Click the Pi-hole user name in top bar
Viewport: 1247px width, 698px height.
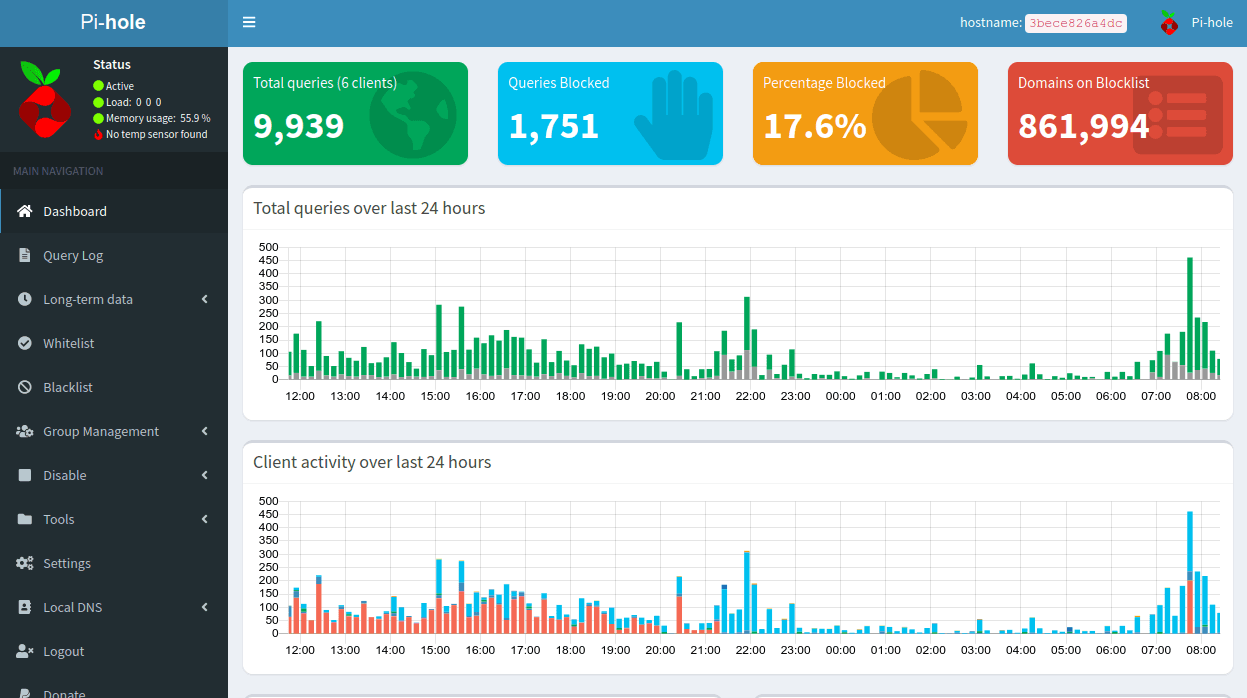(x=1212, y=22)
